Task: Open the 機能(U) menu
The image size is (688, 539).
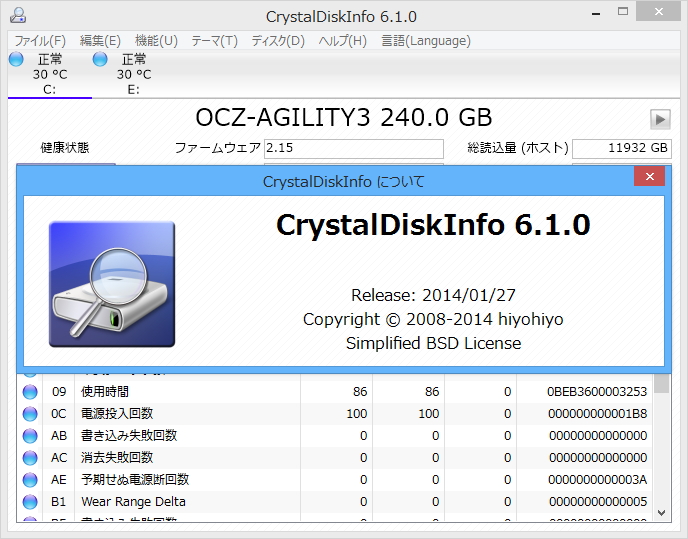Action: pos(156,41)
